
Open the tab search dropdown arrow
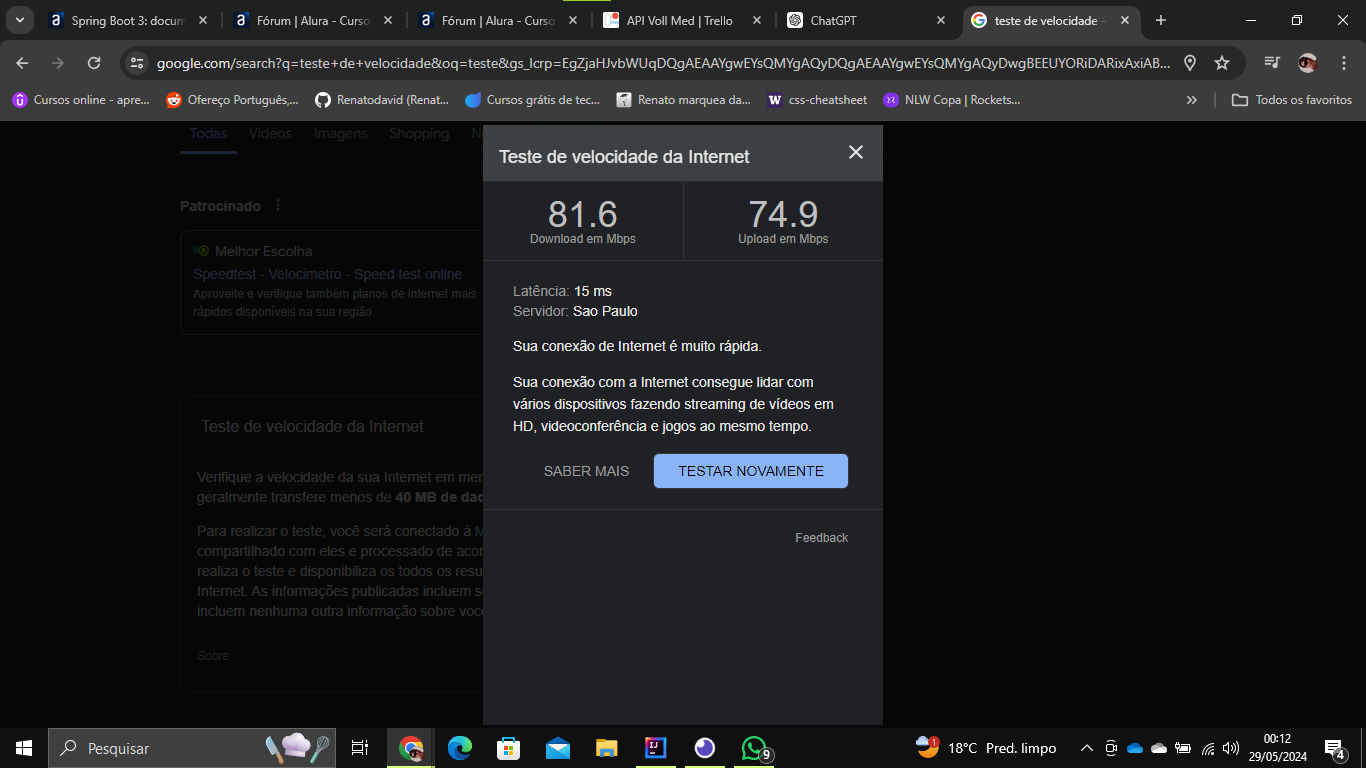point(19,20)
